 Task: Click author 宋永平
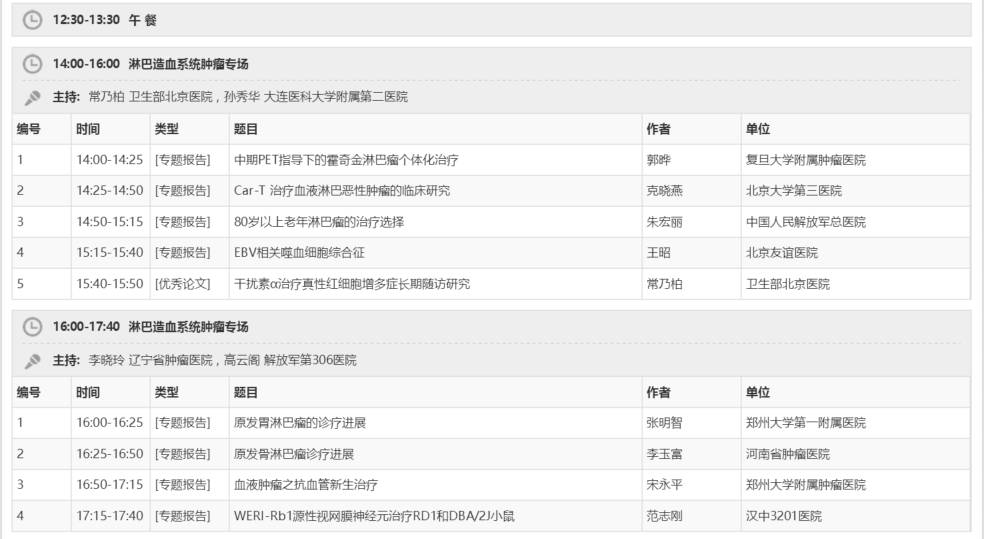[x=665, y=485]
